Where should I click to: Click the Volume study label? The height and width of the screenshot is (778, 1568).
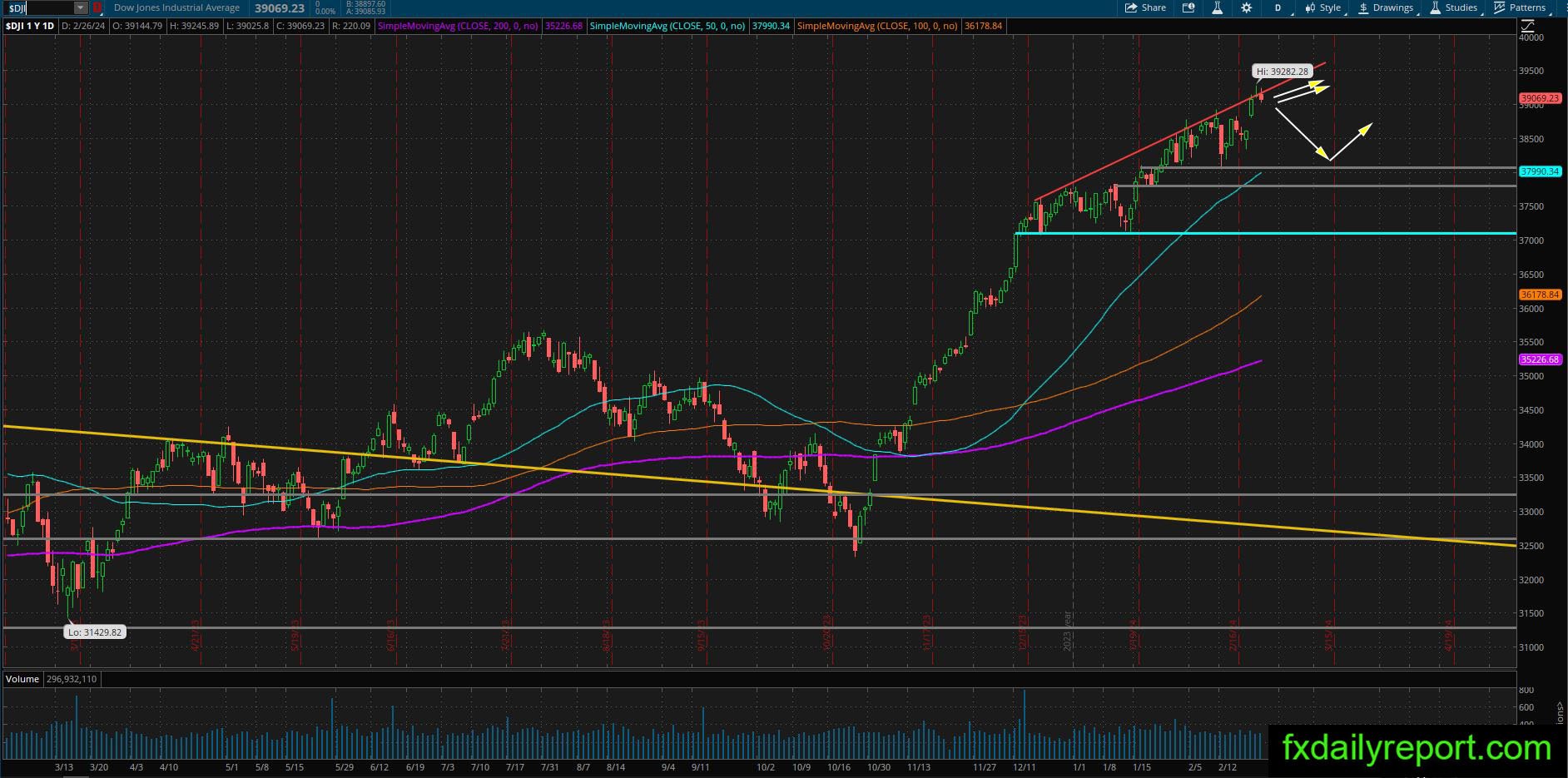22,679
